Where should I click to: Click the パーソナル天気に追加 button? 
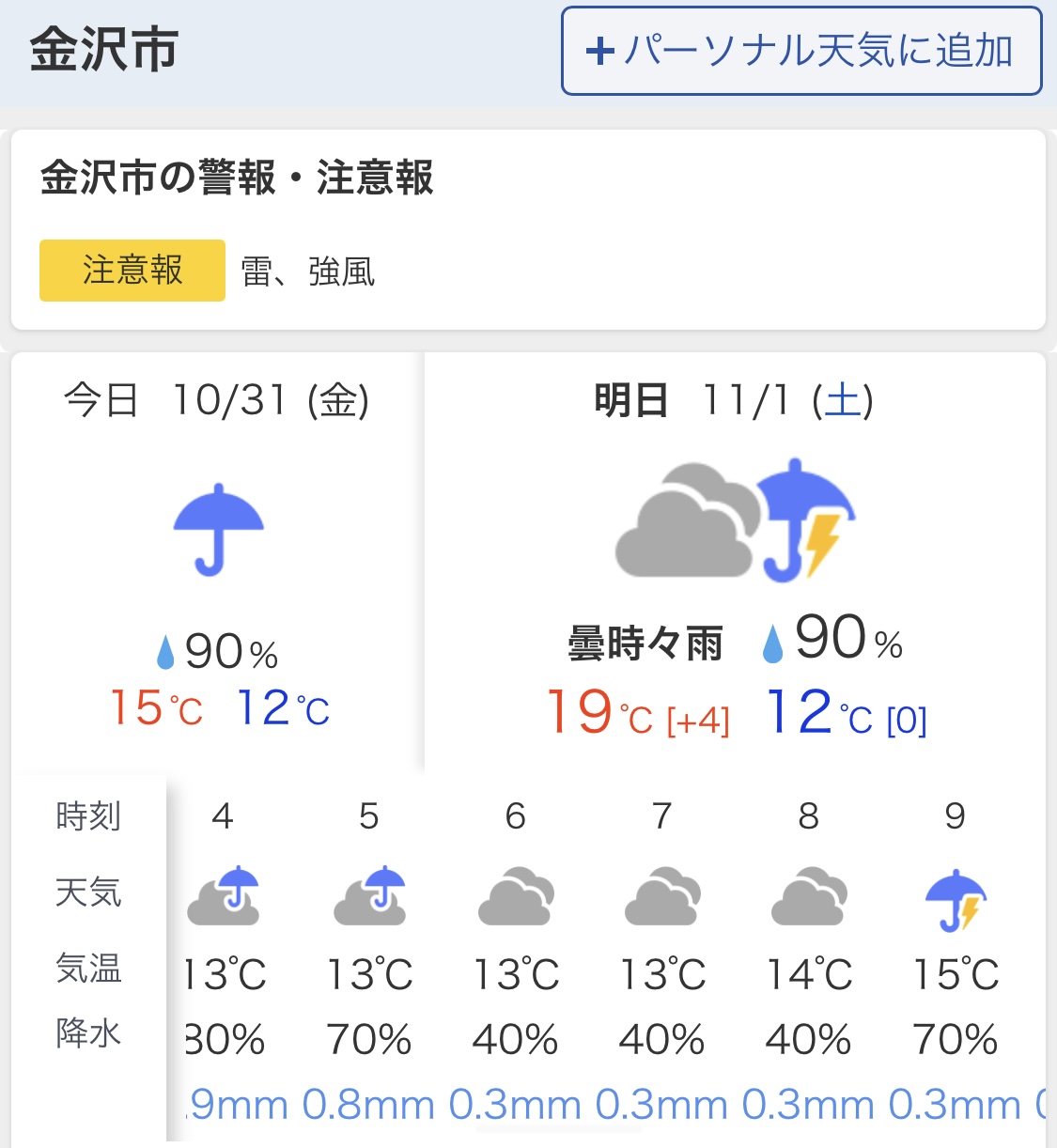point(801,51)
